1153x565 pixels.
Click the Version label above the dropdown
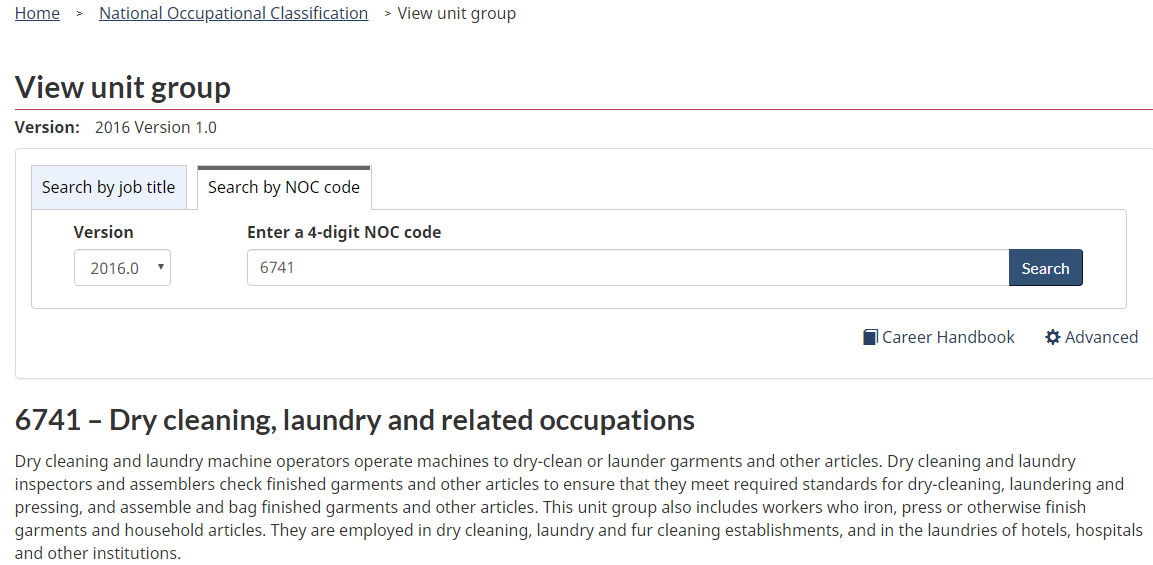coord(104,232)
